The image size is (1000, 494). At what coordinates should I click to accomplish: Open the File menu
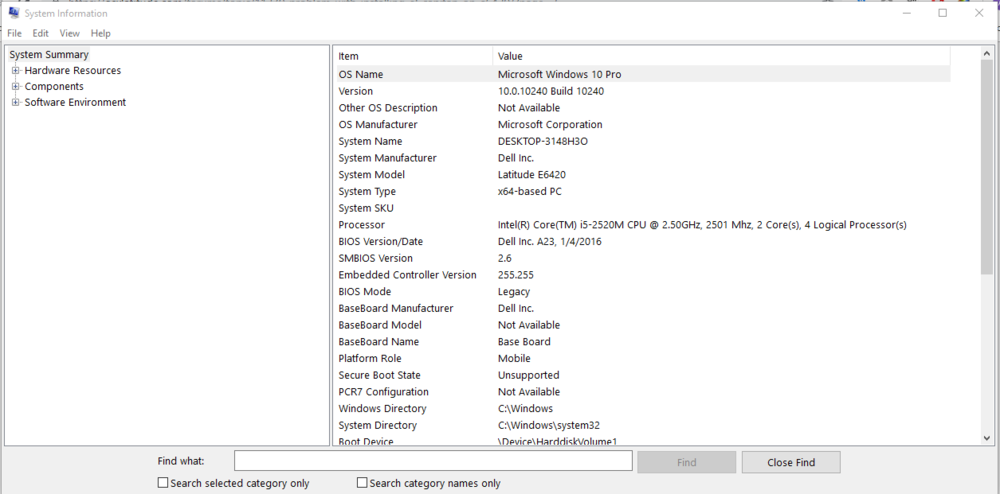14,33
